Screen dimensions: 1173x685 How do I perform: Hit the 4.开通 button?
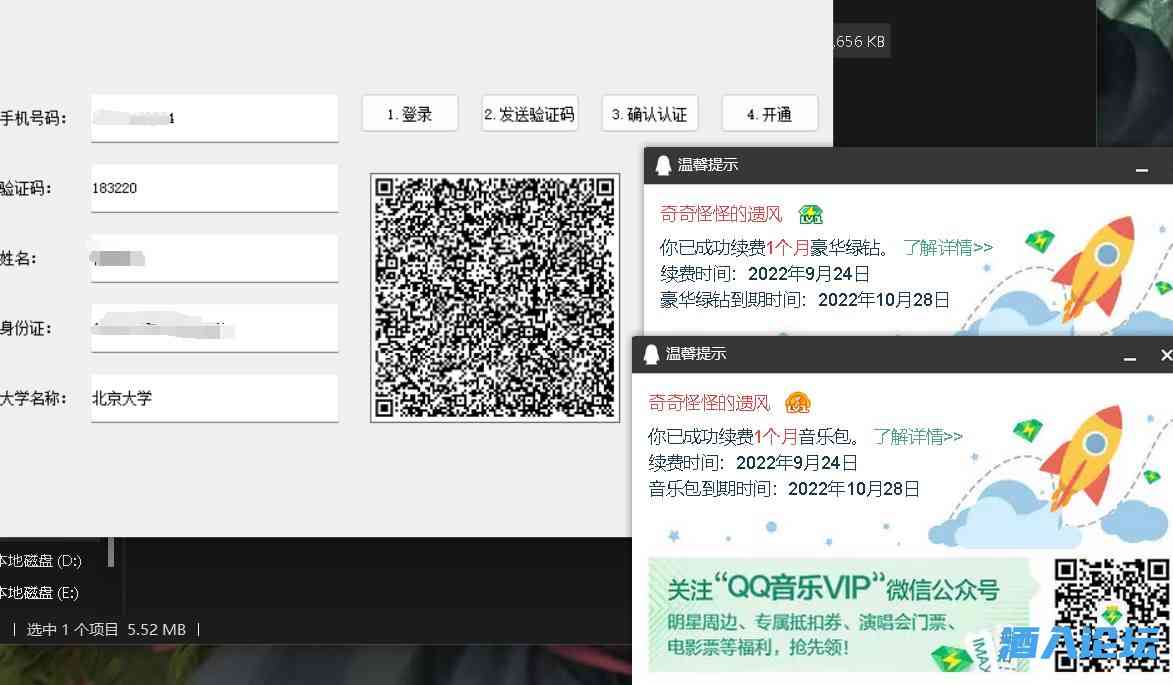click(x=769, y=114)
